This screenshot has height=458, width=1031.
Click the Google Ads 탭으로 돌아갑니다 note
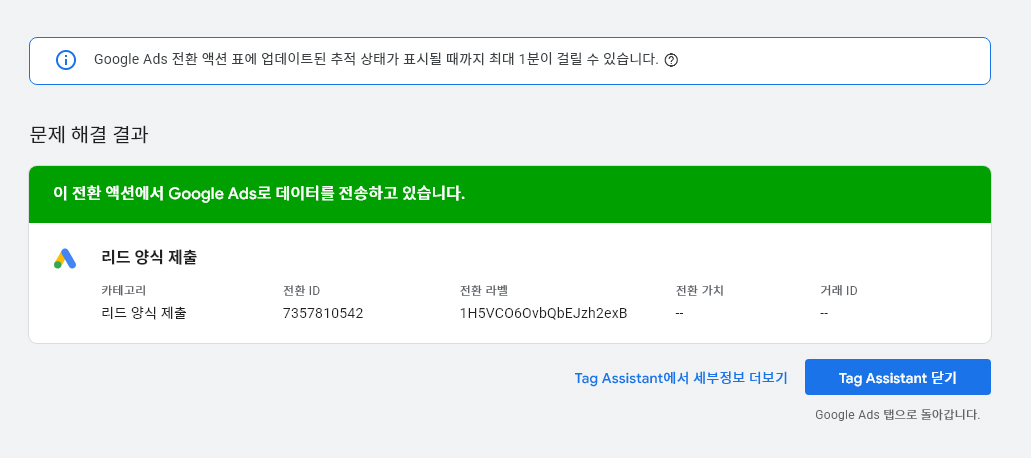pyautogui.click(x=897, y=414)
